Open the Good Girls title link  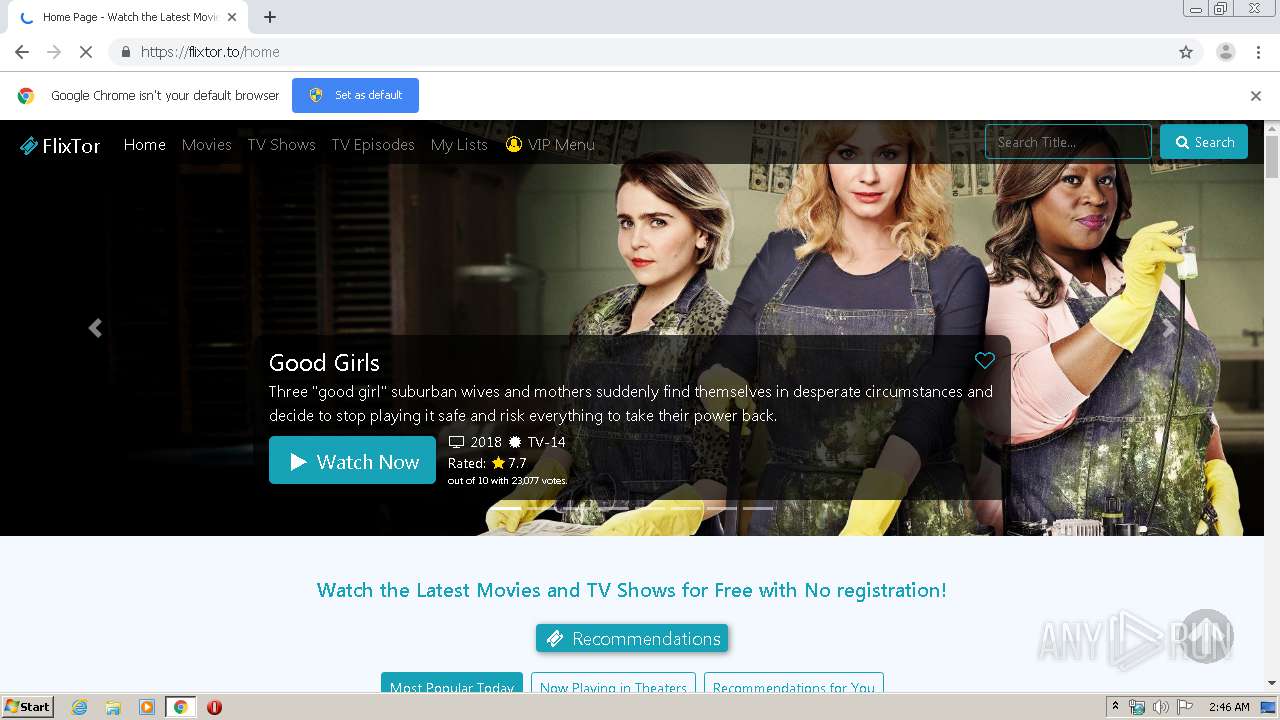[x=324, y=362]
